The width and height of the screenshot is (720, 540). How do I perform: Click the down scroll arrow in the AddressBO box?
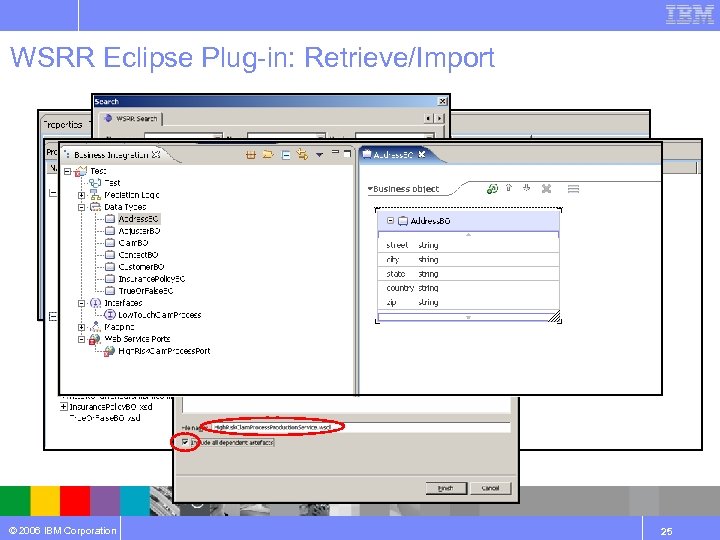468,317
